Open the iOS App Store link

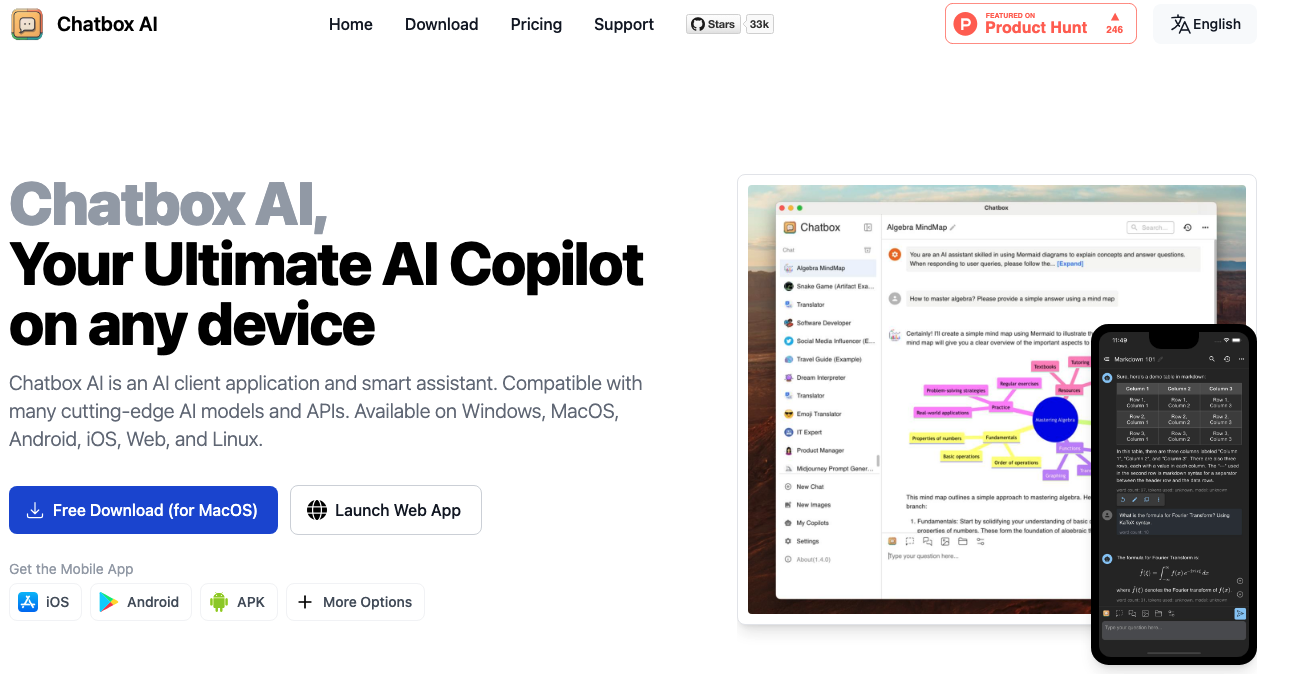(x=46, y=602)
